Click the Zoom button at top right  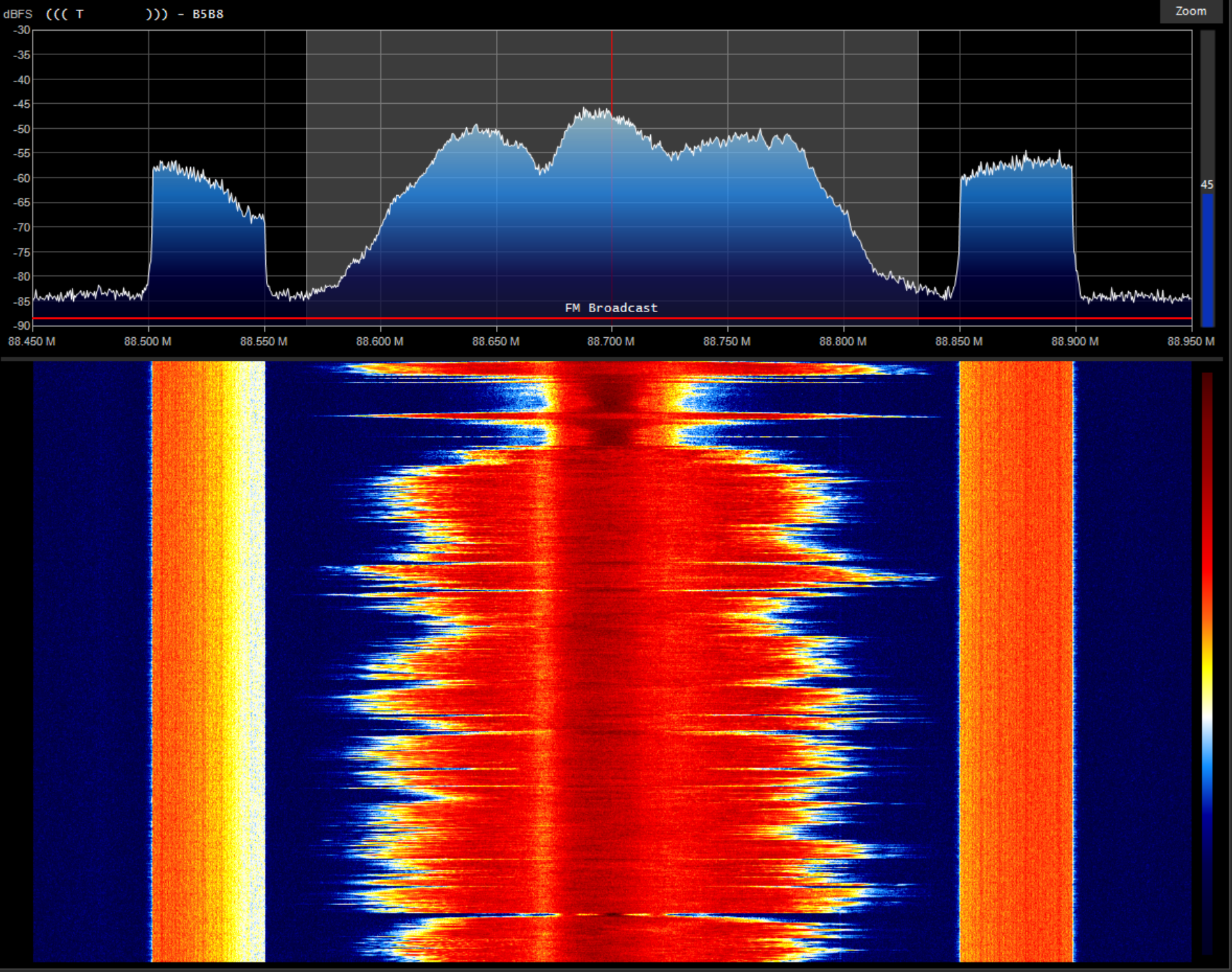(x=1191, y=11)
